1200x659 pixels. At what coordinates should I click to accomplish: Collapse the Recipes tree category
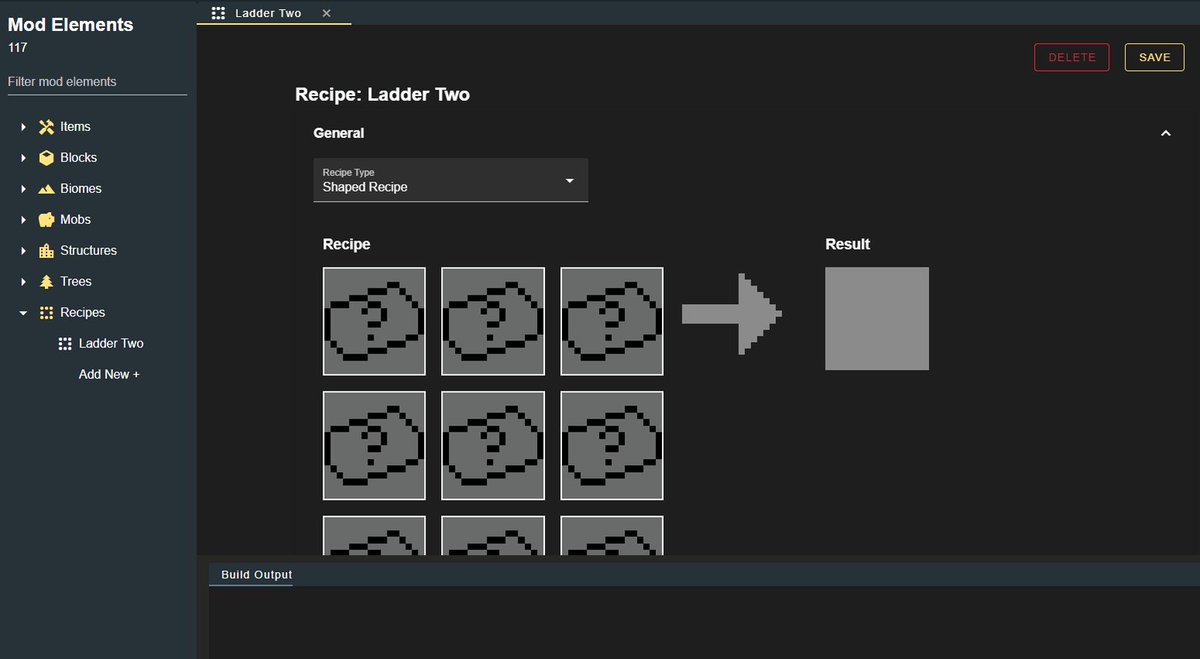click(23, 313)
